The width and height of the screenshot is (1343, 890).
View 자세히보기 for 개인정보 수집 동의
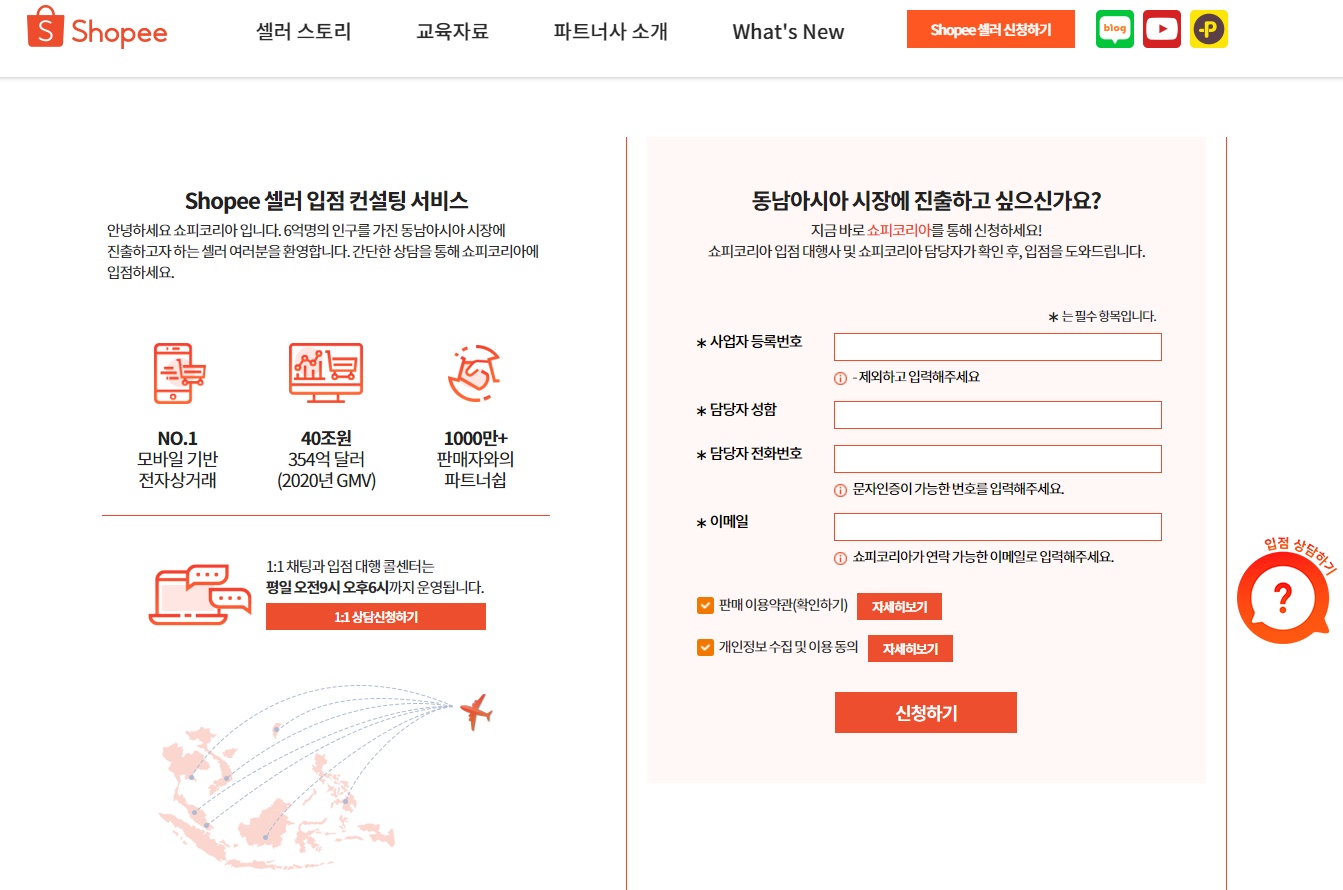coord(910,649)
